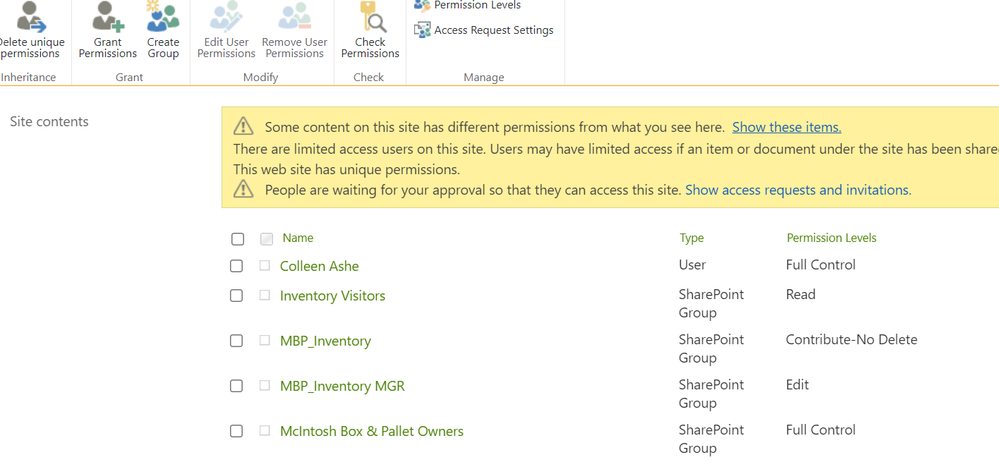The image size is (999, 474).
Task: Open the Show these items link
Action: pyautogui.click(x=787, y=127)
